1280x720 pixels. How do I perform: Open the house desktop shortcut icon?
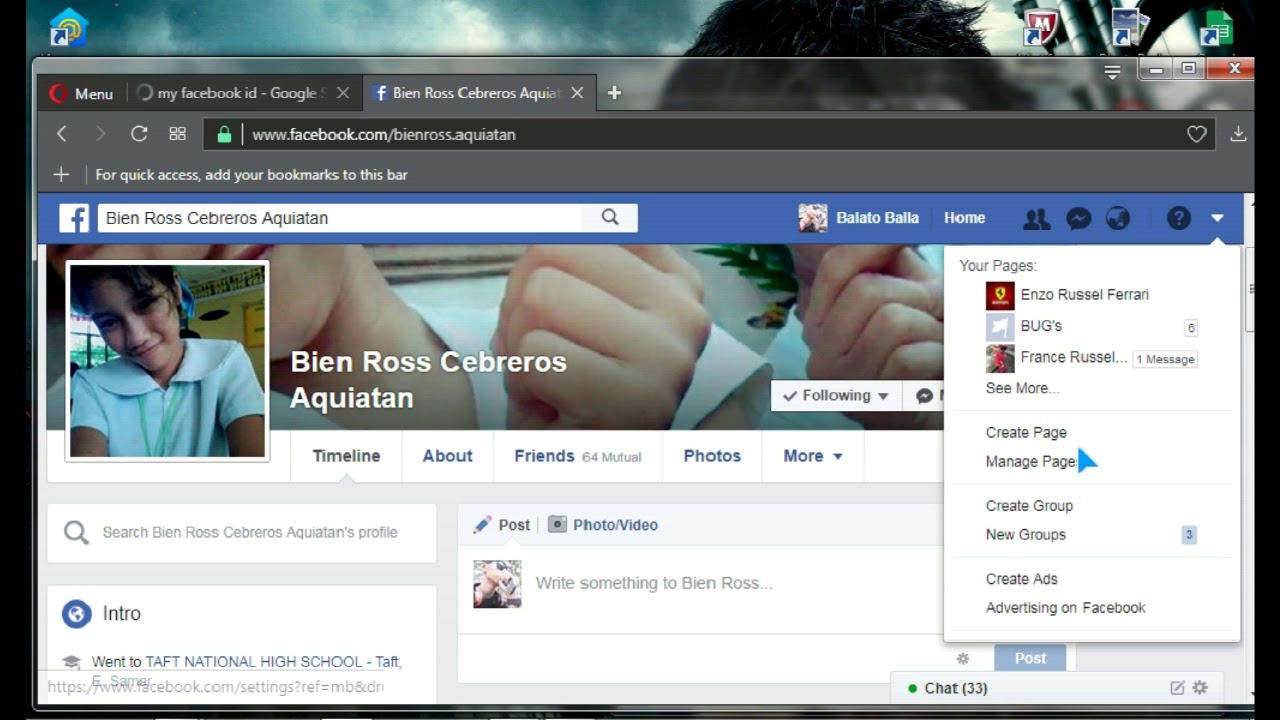[x=68, y=27]
